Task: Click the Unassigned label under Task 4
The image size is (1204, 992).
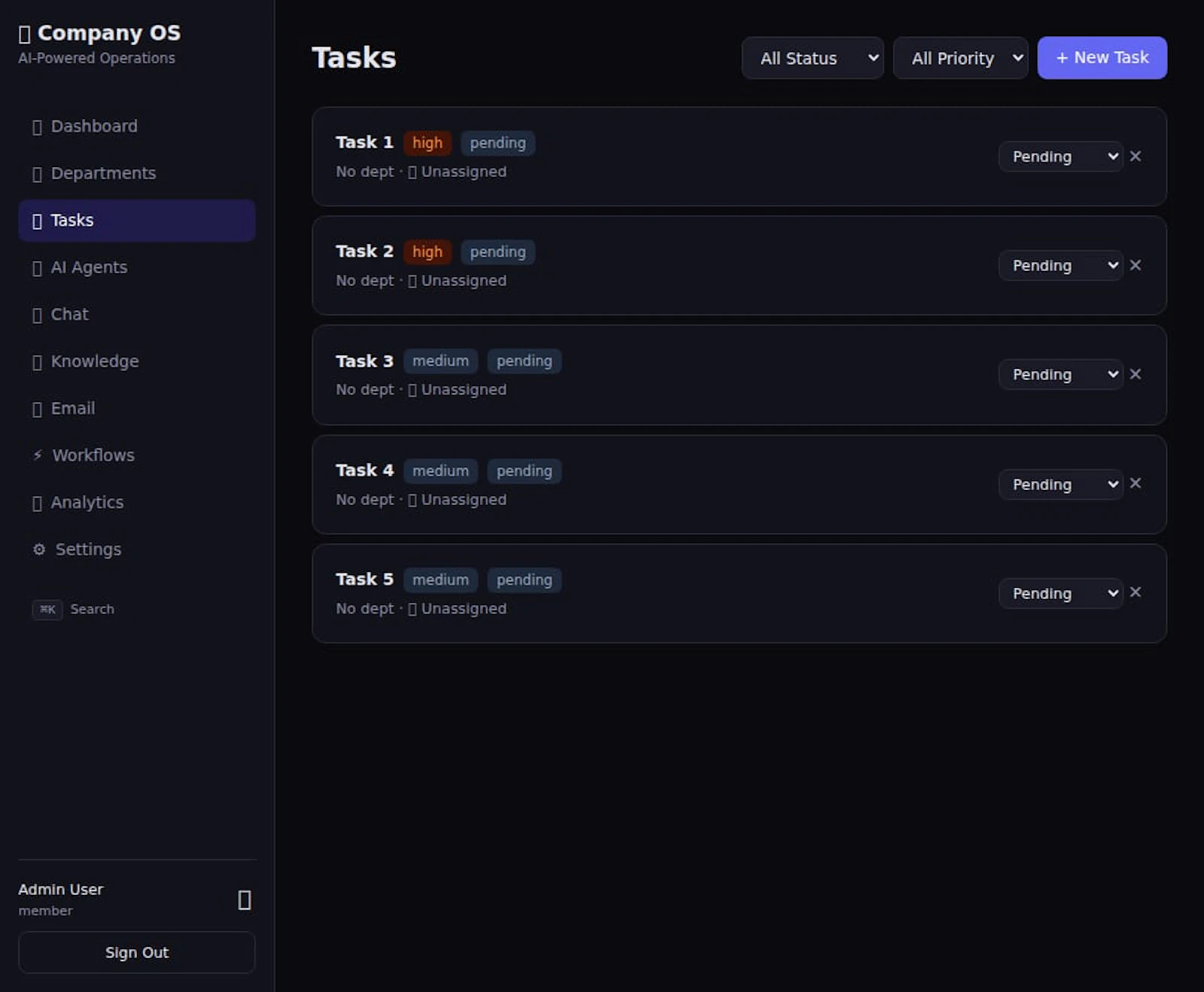Action: (x=464, y=500)
